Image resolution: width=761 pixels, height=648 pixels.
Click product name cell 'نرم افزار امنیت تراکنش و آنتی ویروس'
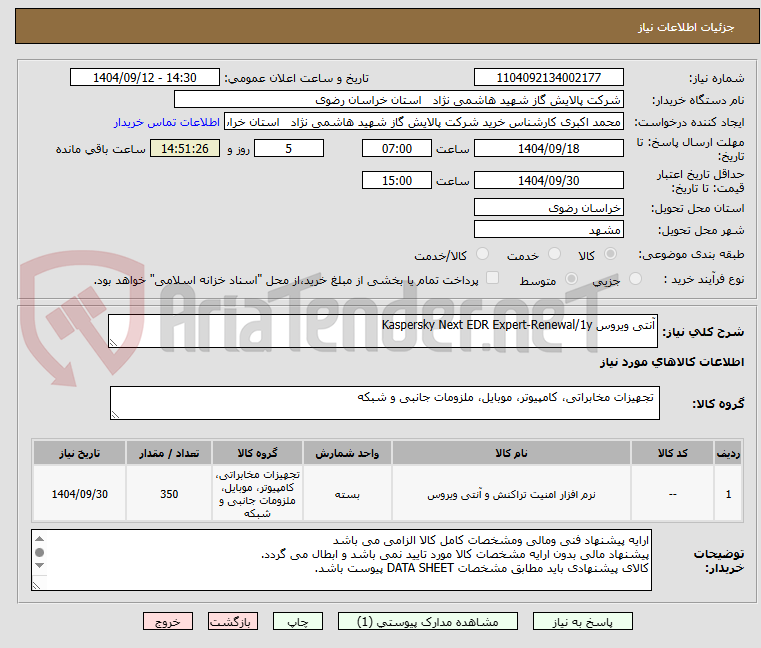tap(511, 494)
